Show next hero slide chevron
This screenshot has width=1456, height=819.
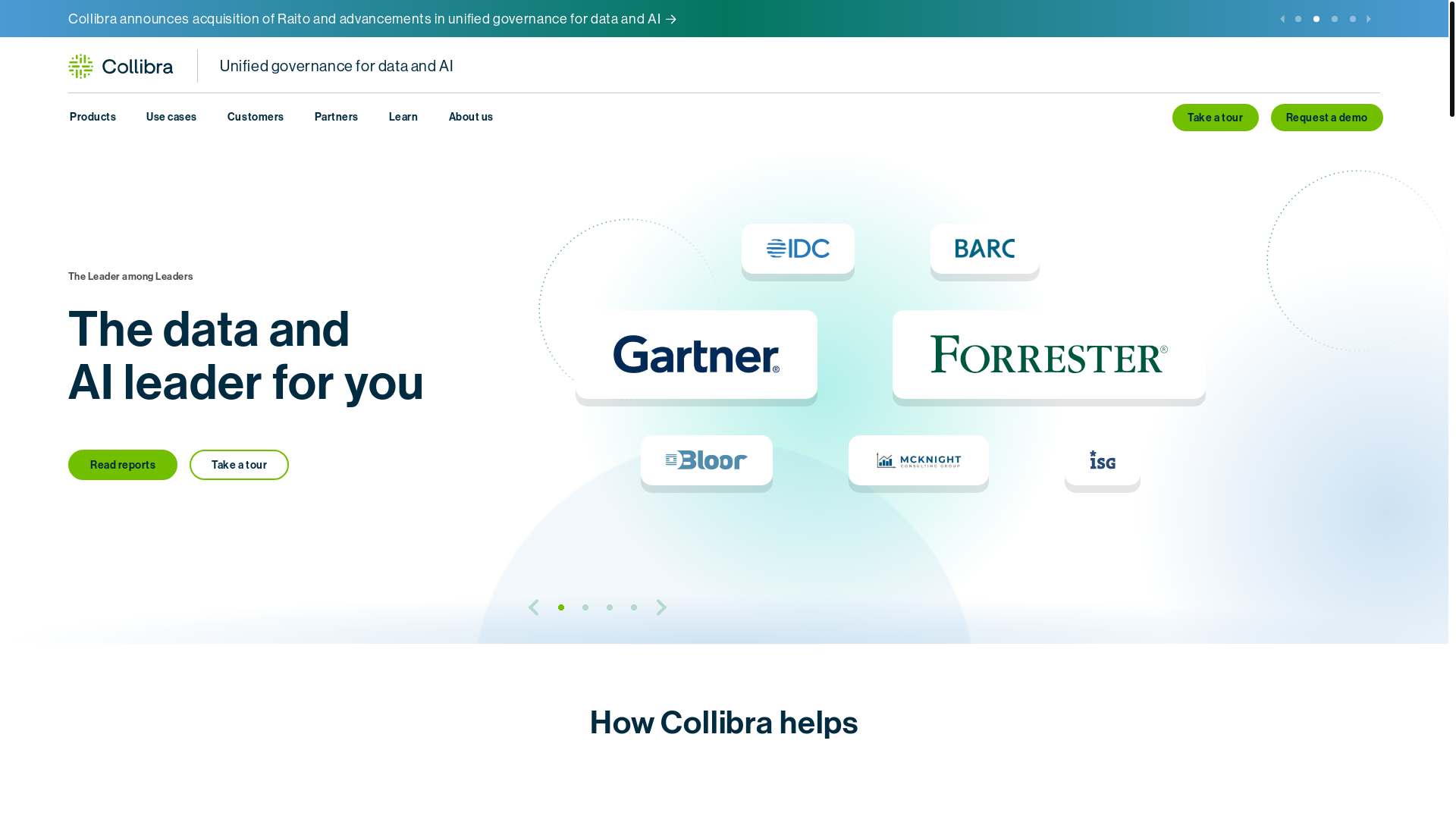(661, 607)
